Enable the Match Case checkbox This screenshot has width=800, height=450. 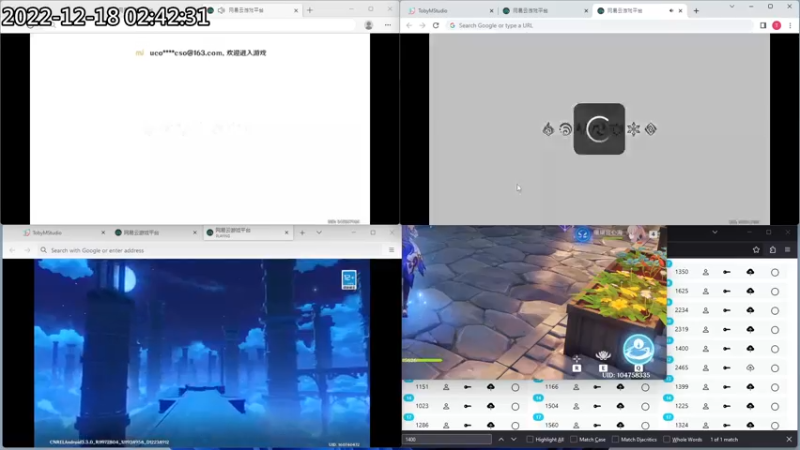(x=573, y=439)
